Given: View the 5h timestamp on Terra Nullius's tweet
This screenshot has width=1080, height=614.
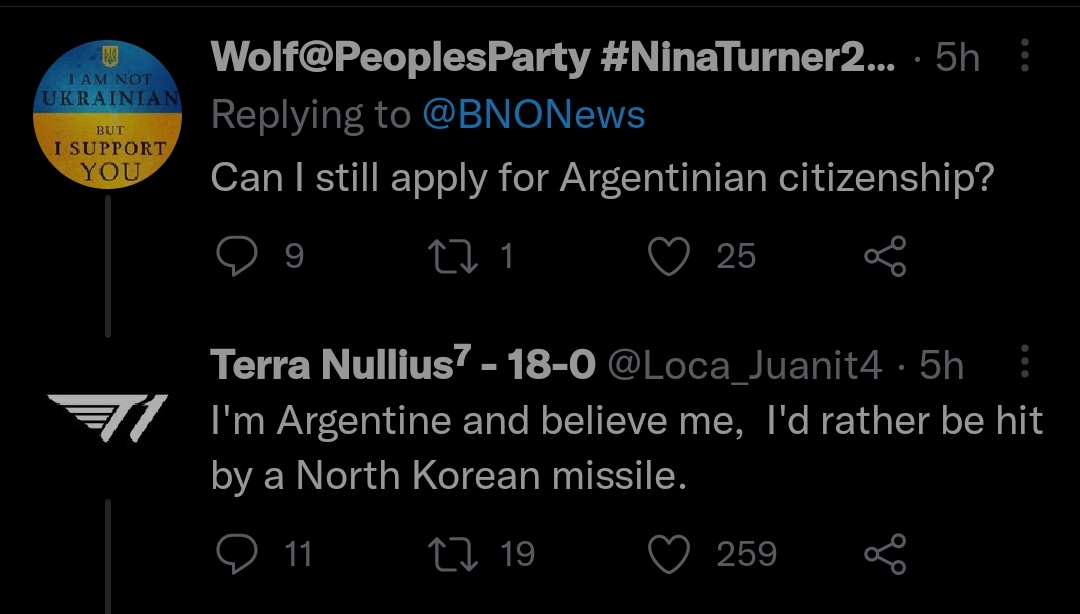Looking at the screenshot, I should pyautogui.click(x=941, y=367).
